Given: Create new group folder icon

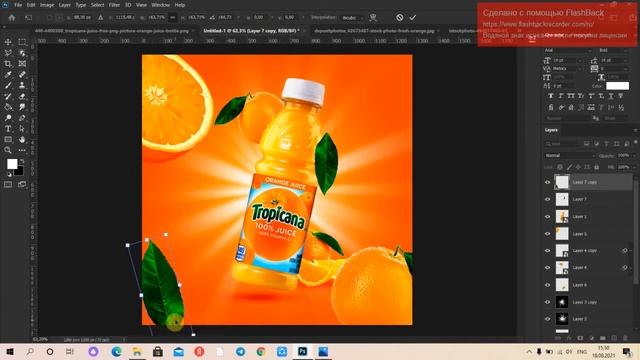Looking at the screenshot, I should 603,338.
